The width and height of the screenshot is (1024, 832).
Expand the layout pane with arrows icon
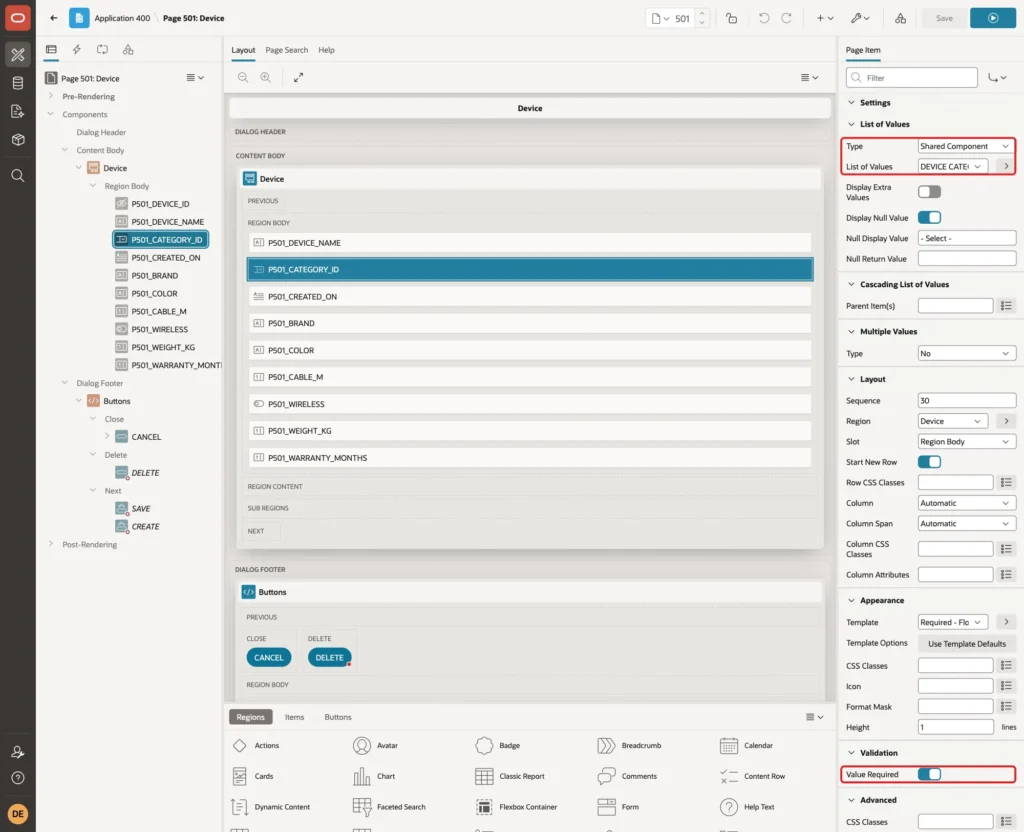[x=298, y=77]
